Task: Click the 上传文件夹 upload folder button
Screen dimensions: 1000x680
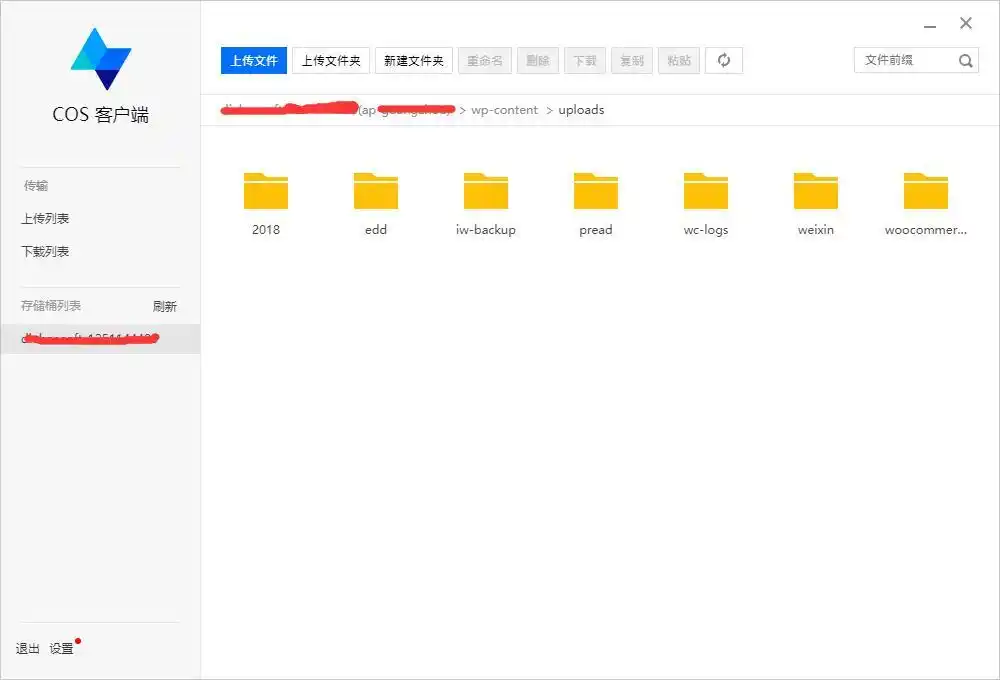Action: pos(331,60)
